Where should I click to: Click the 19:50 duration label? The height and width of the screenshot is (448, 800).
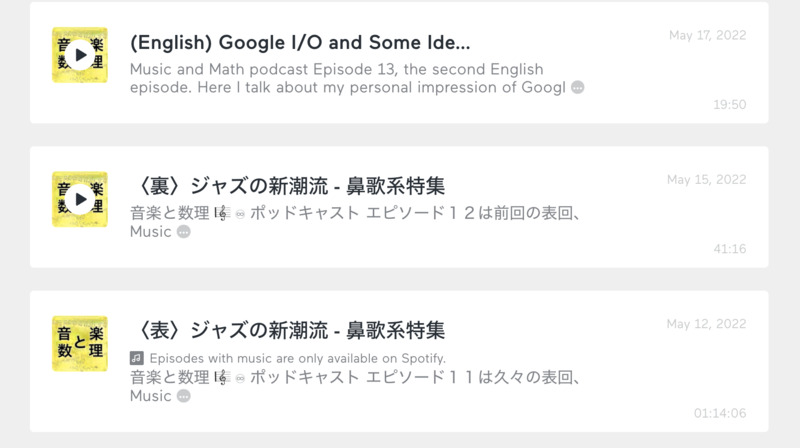[x=729, y=104]
